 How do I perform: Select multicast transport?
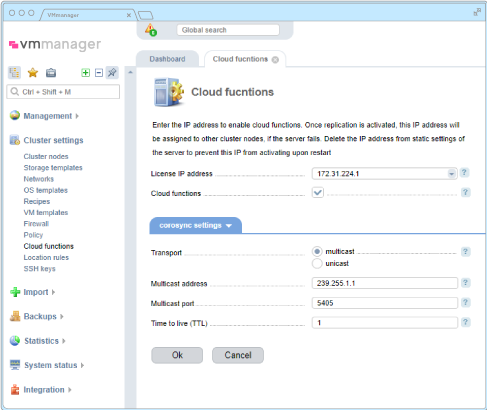coord(317,251)
